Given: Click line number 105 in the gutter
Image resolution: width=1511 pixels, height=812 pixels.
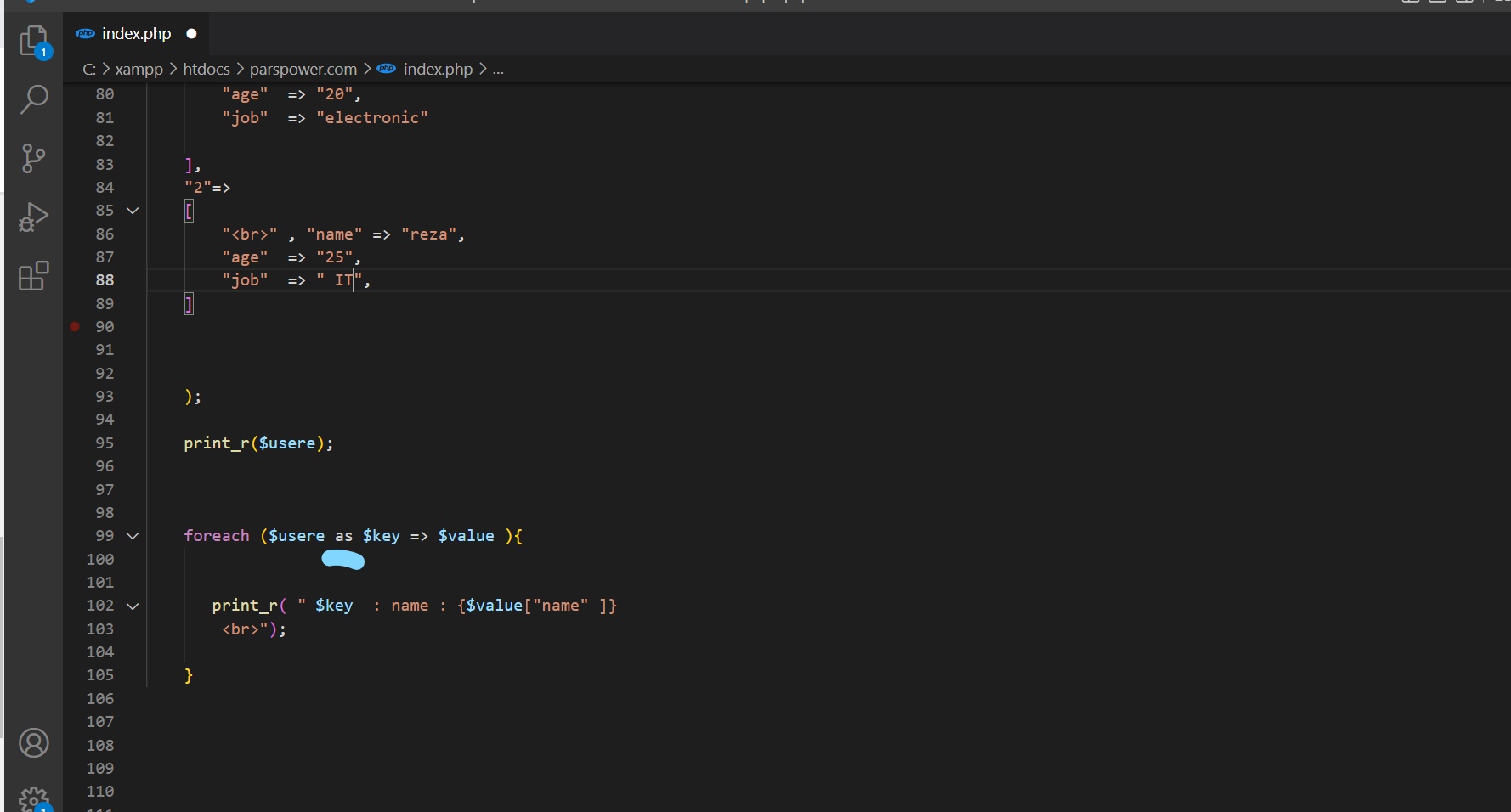Looking at the screenshot, I should 100,675.
